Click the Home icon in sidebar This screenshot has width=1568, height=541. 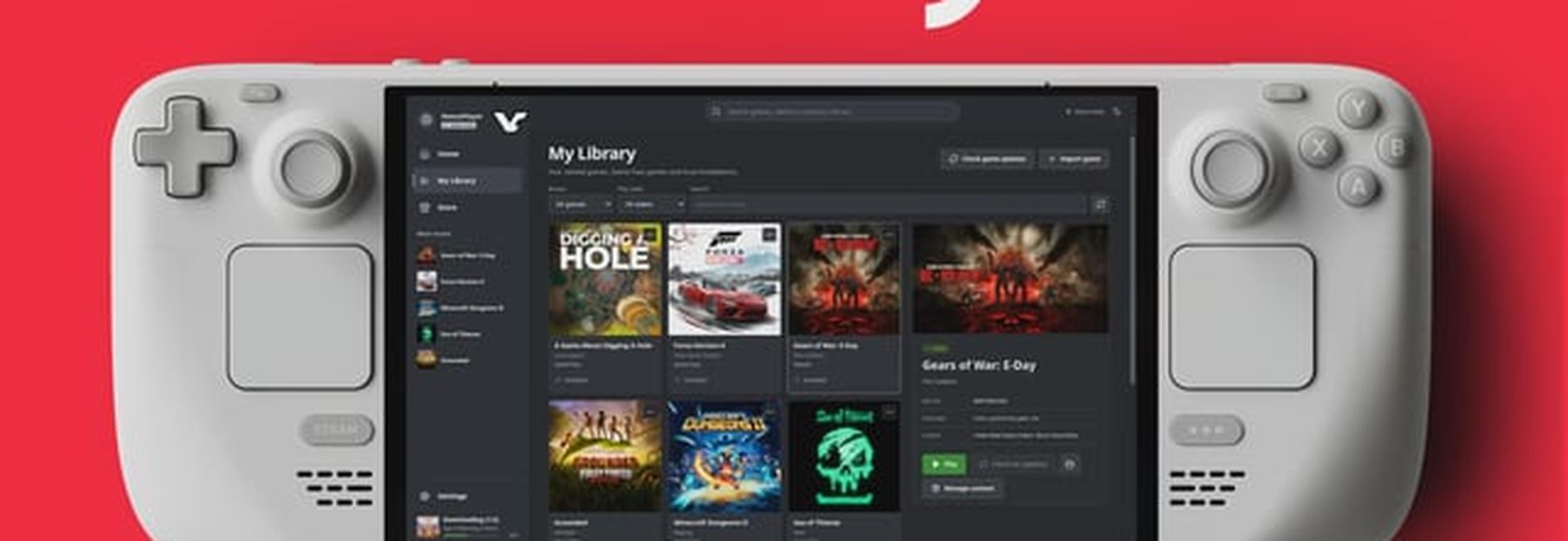coord(424,154)
